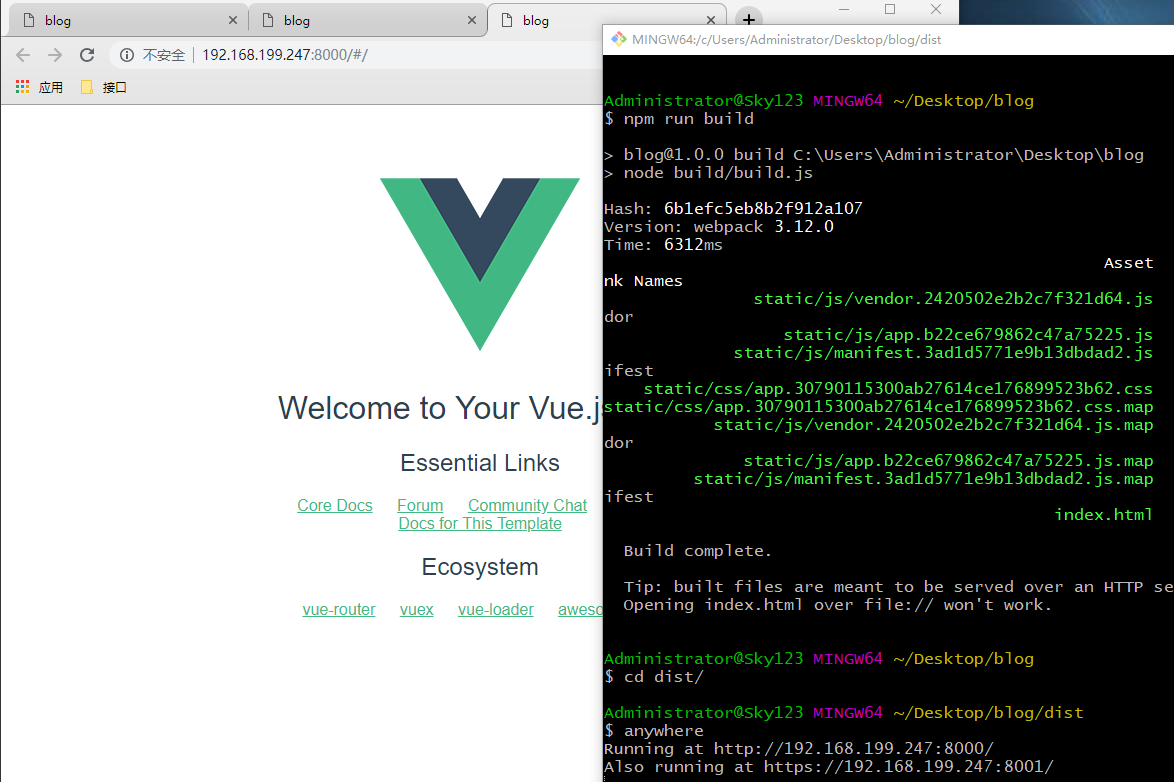
Task: Click 'Time: 6312ms' terminal line
Action: [663, 244]
